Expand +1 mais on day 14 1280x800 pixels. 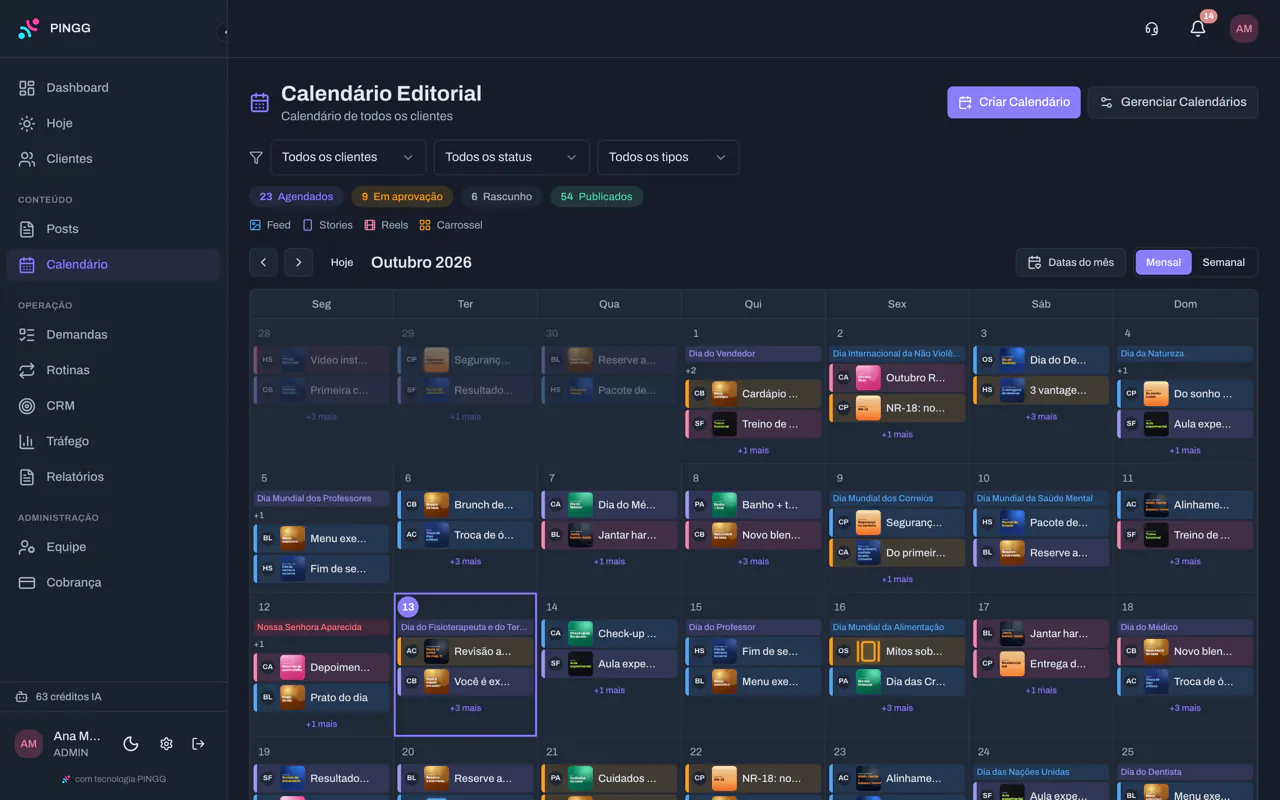609,690
